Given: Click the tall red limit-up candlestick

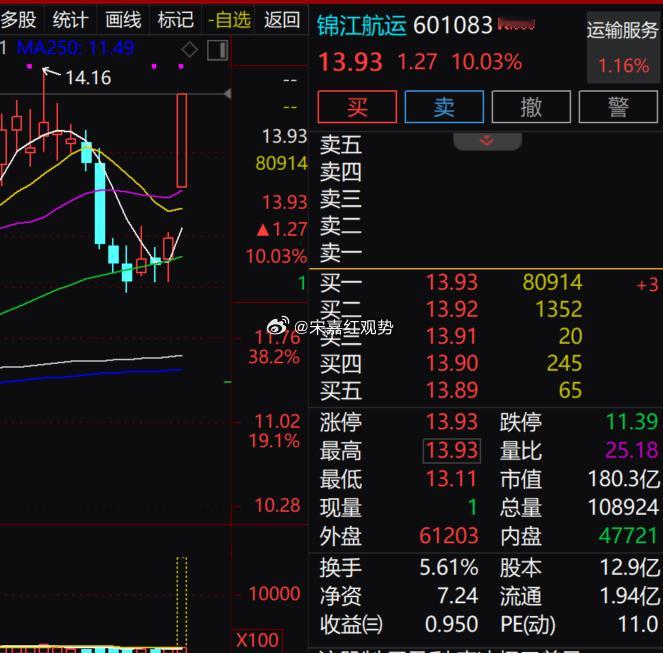Looking at the screenshot, I should click(x=182, y=140).
